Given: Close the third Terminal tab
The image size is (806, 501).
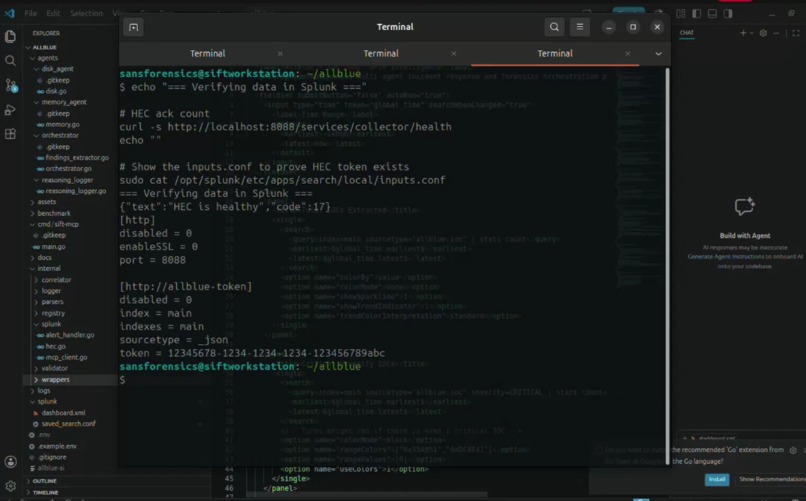Looking at the screenshot, I should (628, 53).
